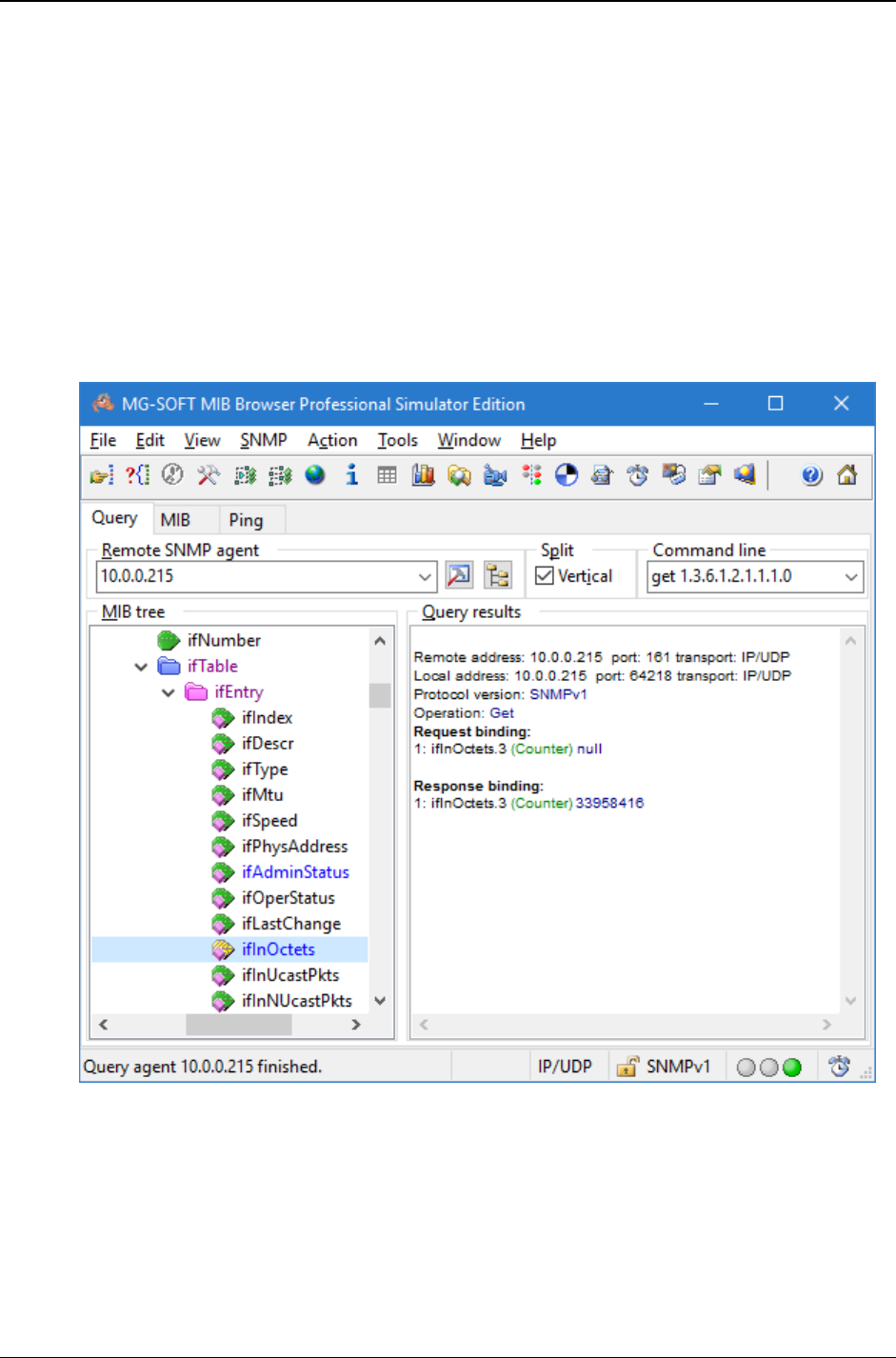This screenshot has height=1358, width=896.
Task: Open the table grid view icon
Action: [x=387, y=474]
